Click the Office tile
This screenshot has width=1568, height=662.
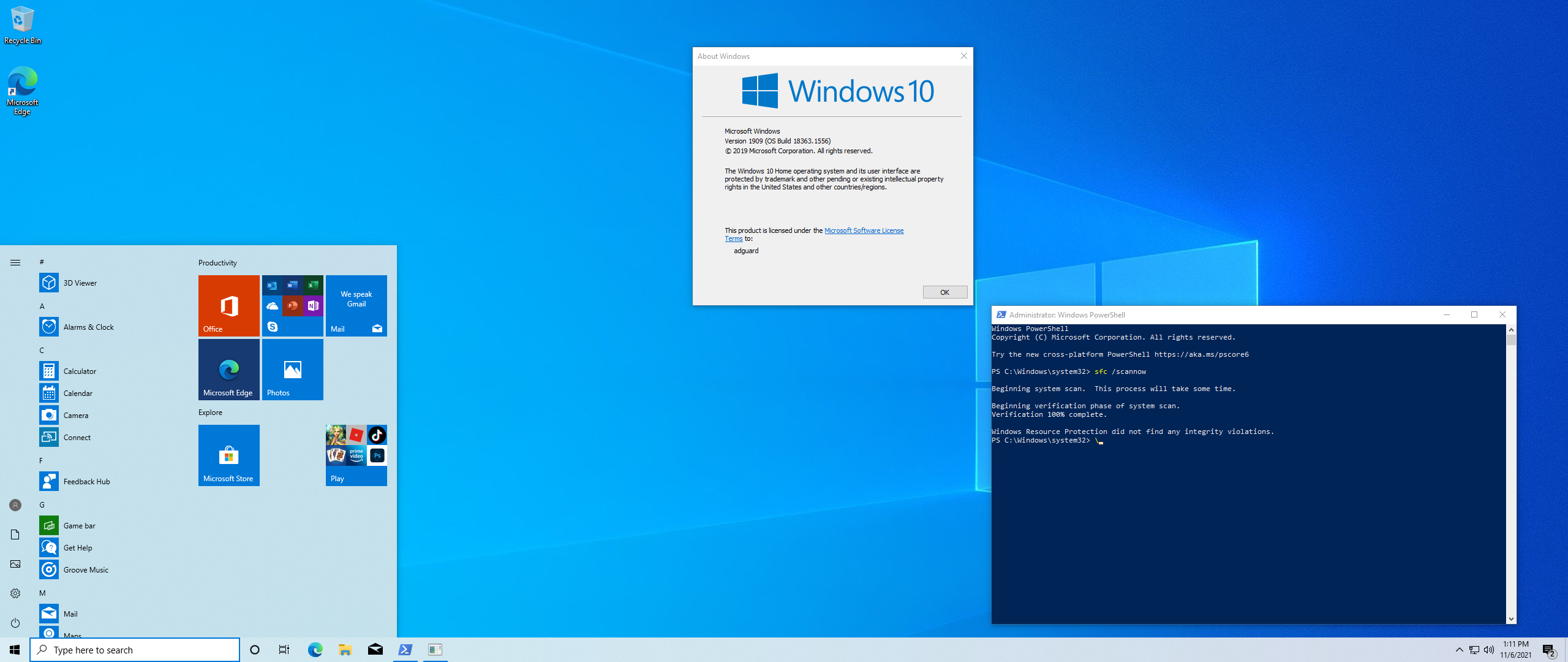click(229, 306)
